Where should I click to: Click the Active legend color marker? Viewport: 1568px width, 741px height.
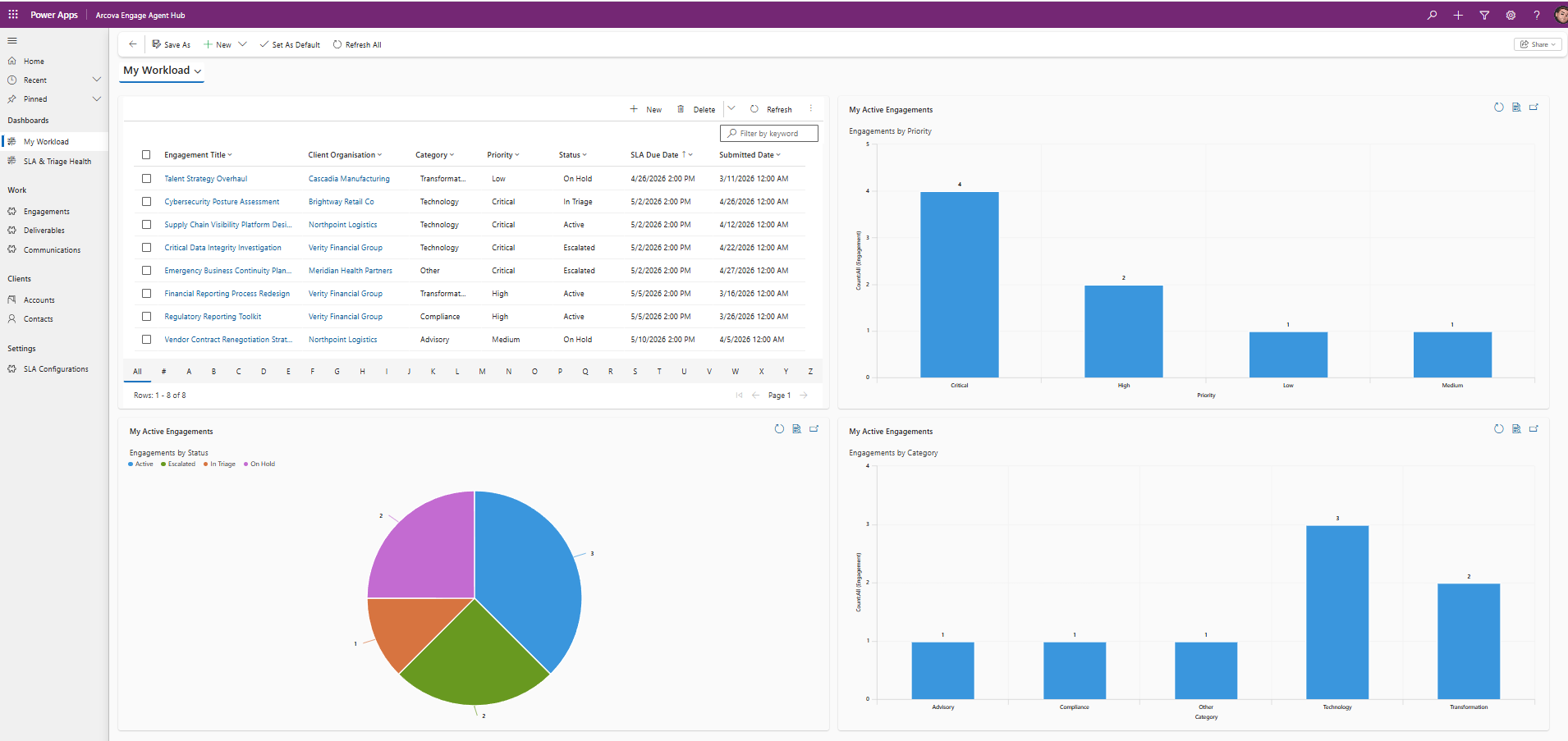[131, 464]
